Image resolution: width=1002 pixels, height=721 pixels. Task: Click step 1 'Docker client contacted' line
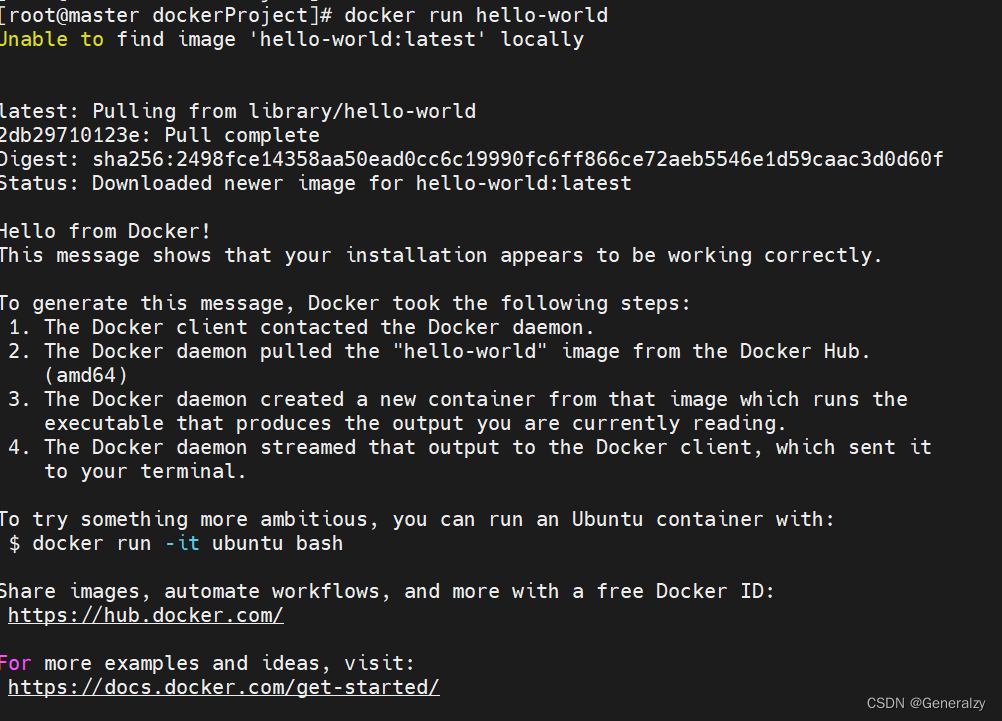pyautogui.click(x=301, y=327)
